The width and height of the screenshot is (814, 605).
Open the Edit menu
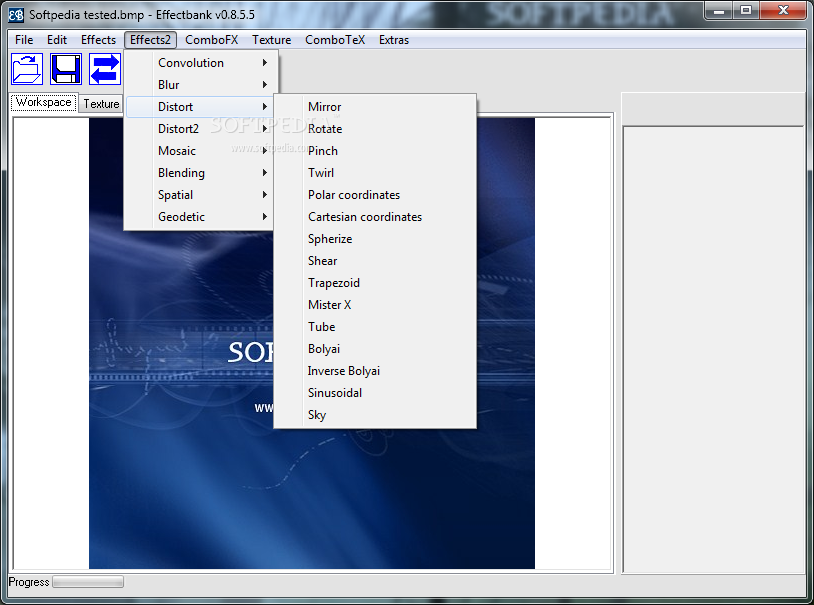(x=57, y=40)
